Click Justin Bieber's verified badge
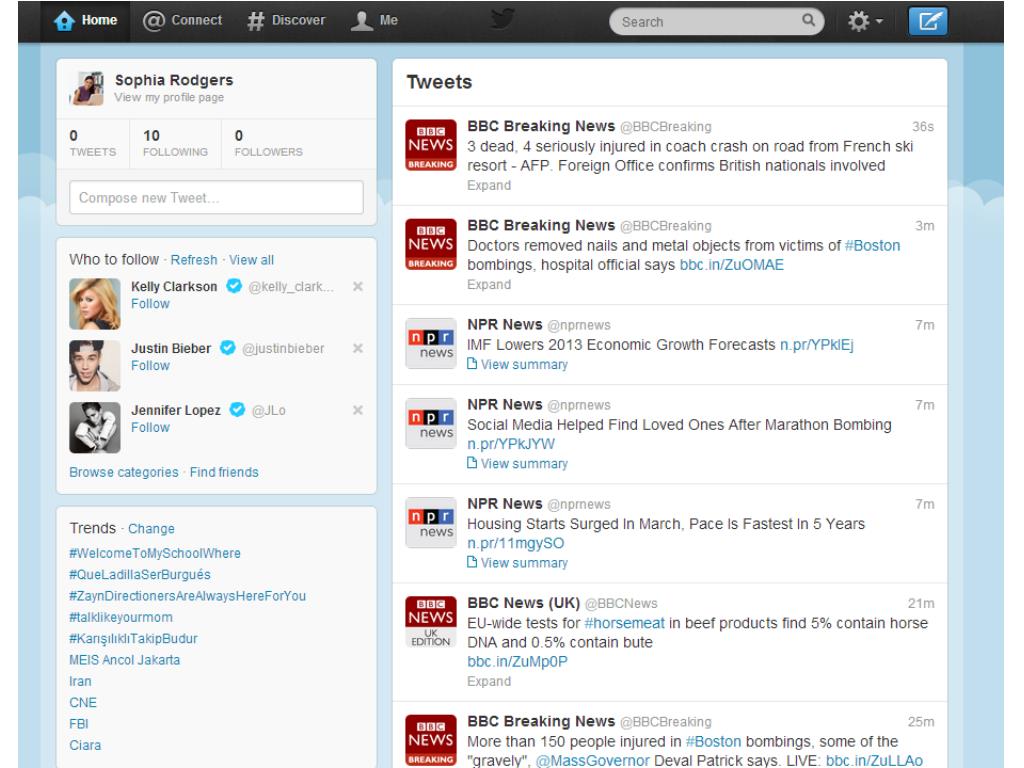1024x768 pixels. click(x=227, y=347)
